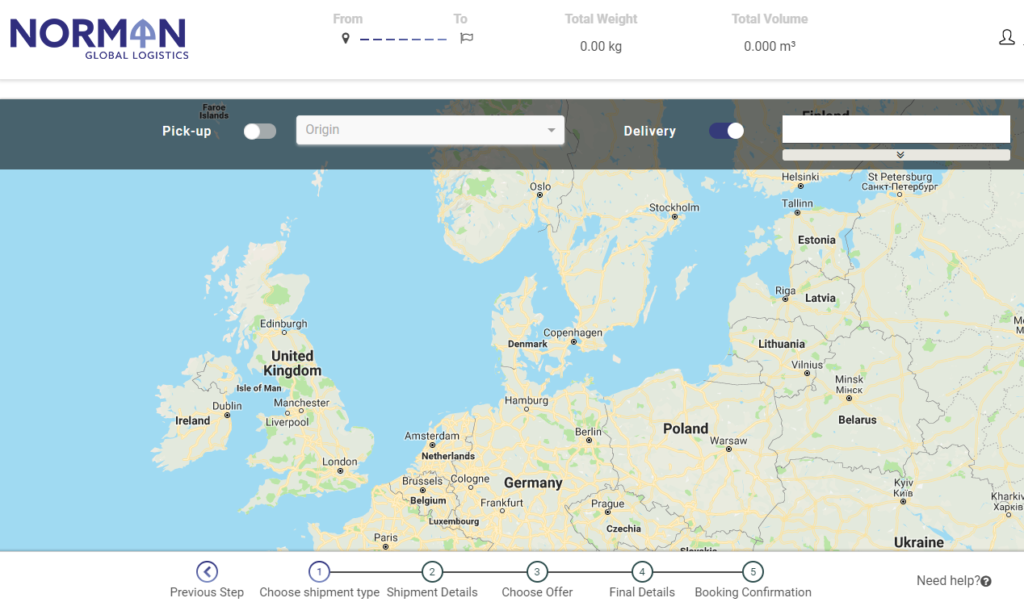Click the Belarus country label
This screenshot has width=1024, height=602.
857,420
